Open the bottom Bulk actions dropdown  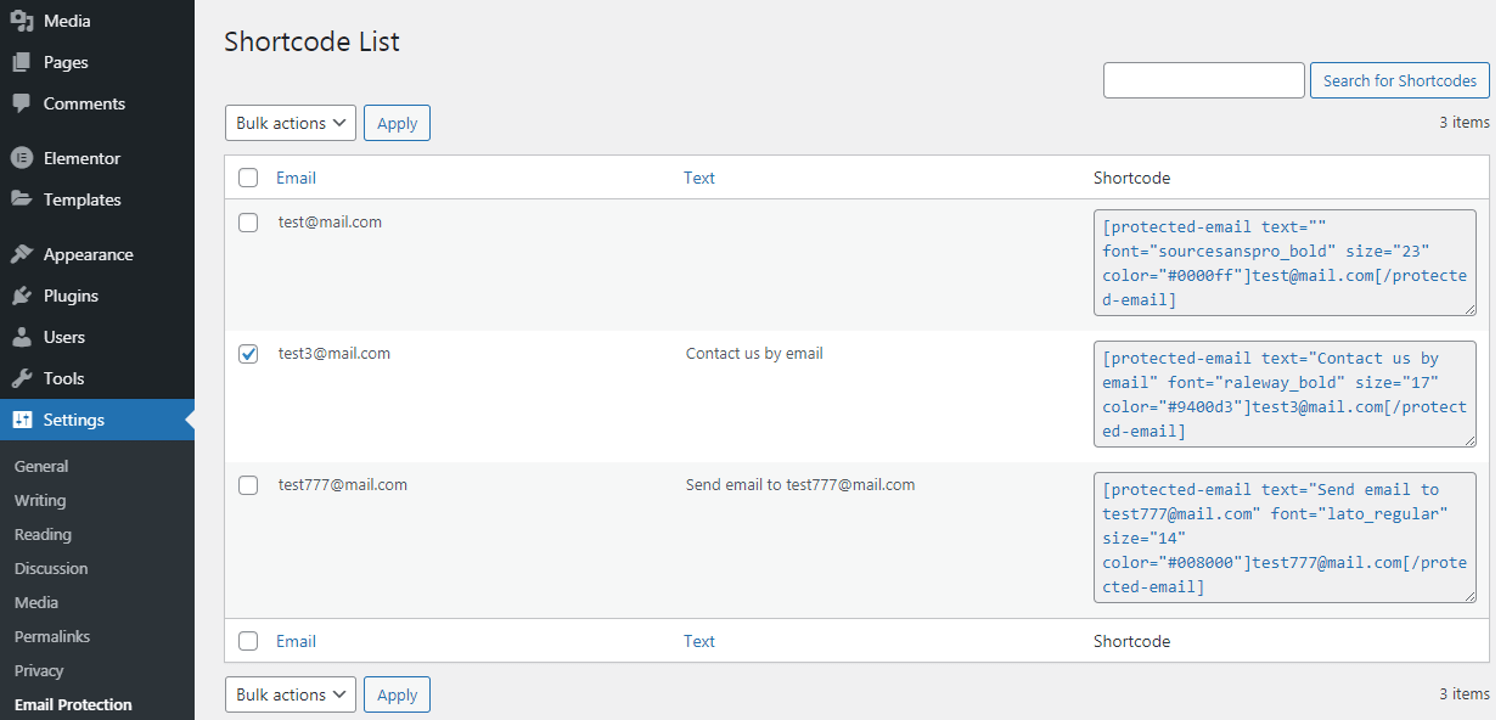(290, 694)
